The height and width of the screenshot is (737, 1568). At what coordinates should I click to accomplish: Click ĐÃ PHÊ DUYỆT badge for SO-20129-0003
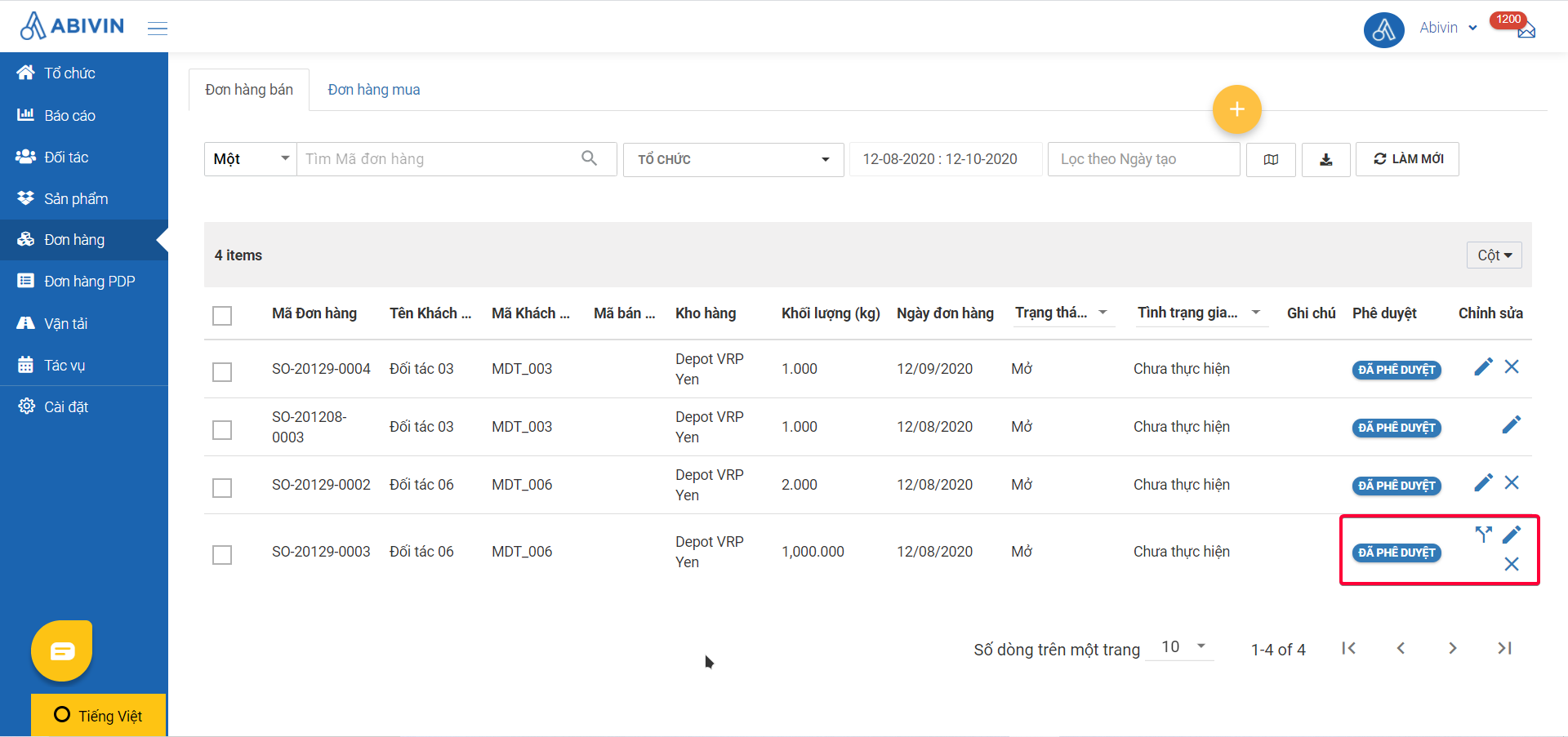[x=1396, y=553]
